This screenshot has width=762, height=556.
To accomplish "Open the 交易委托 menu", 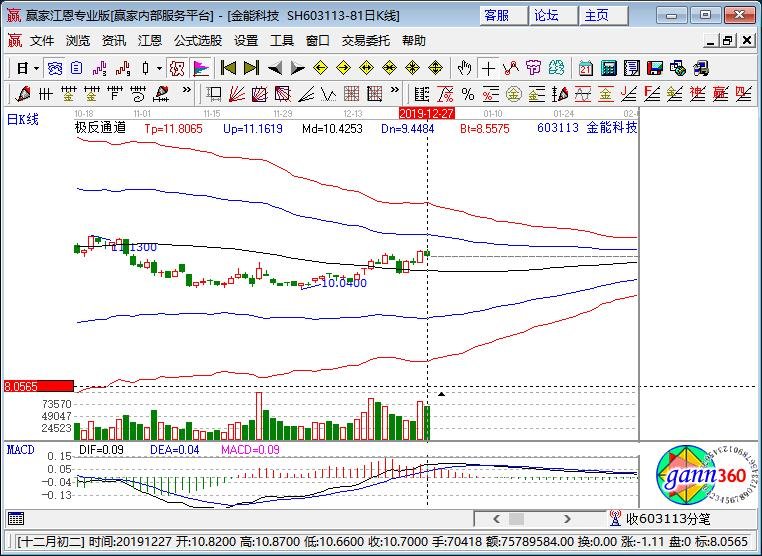I will (x=366, y=41).
